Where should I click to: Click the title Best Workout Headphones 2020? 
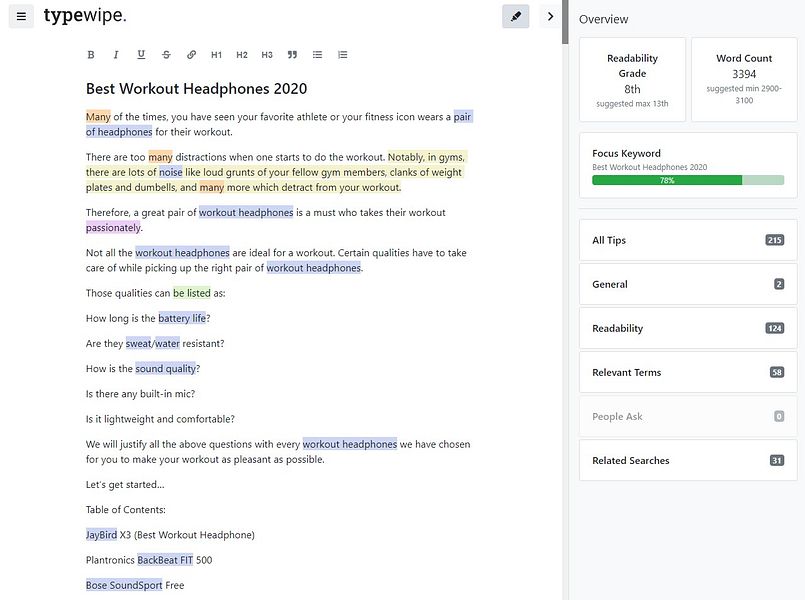click(196, 89)
